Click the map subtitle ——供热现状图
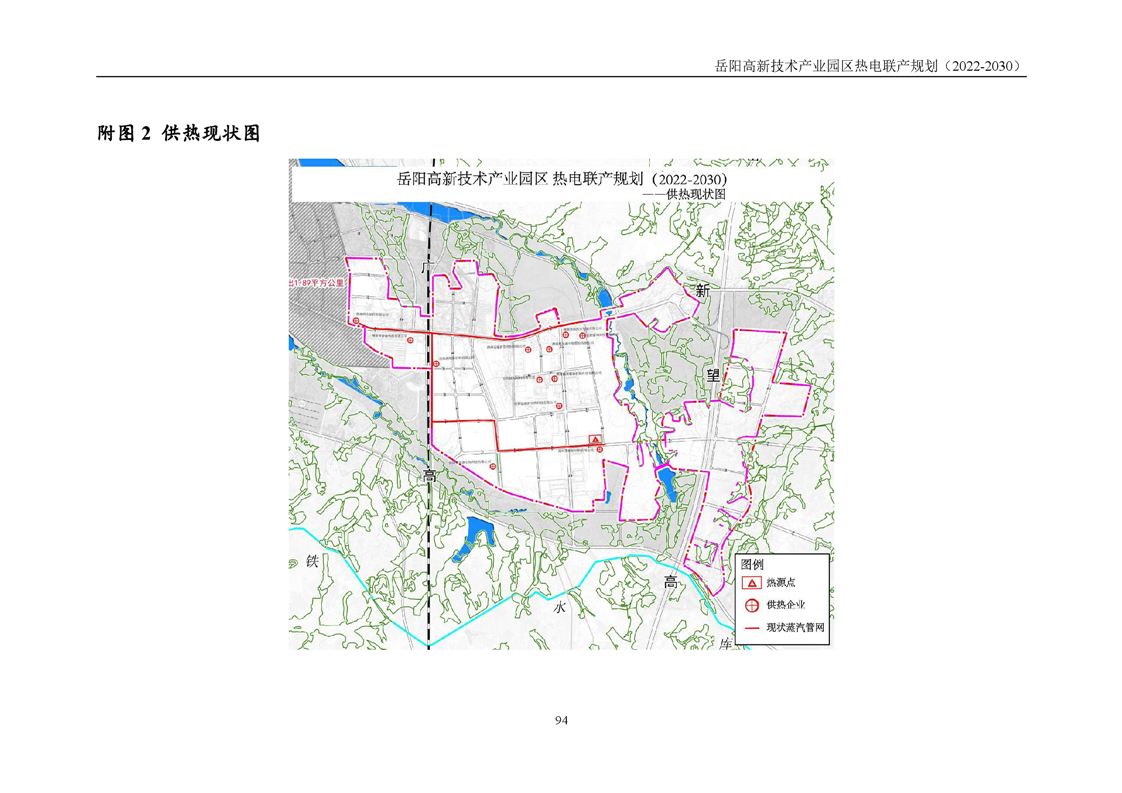This screenshot has height=793, width=1122. click(x=682, y=193)
